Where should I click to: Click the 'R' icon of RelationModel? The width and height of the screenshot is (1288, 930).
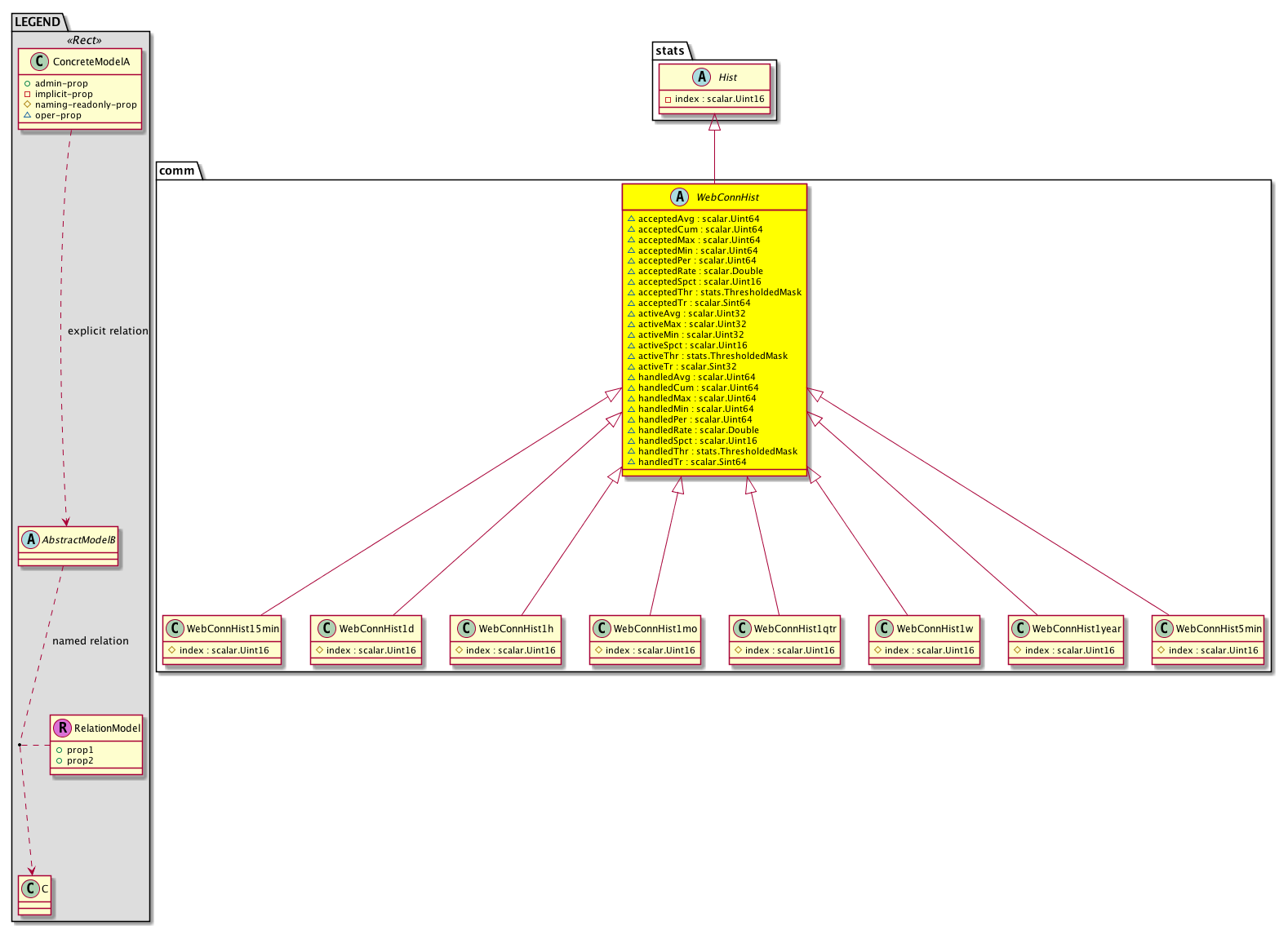point(62,728)
